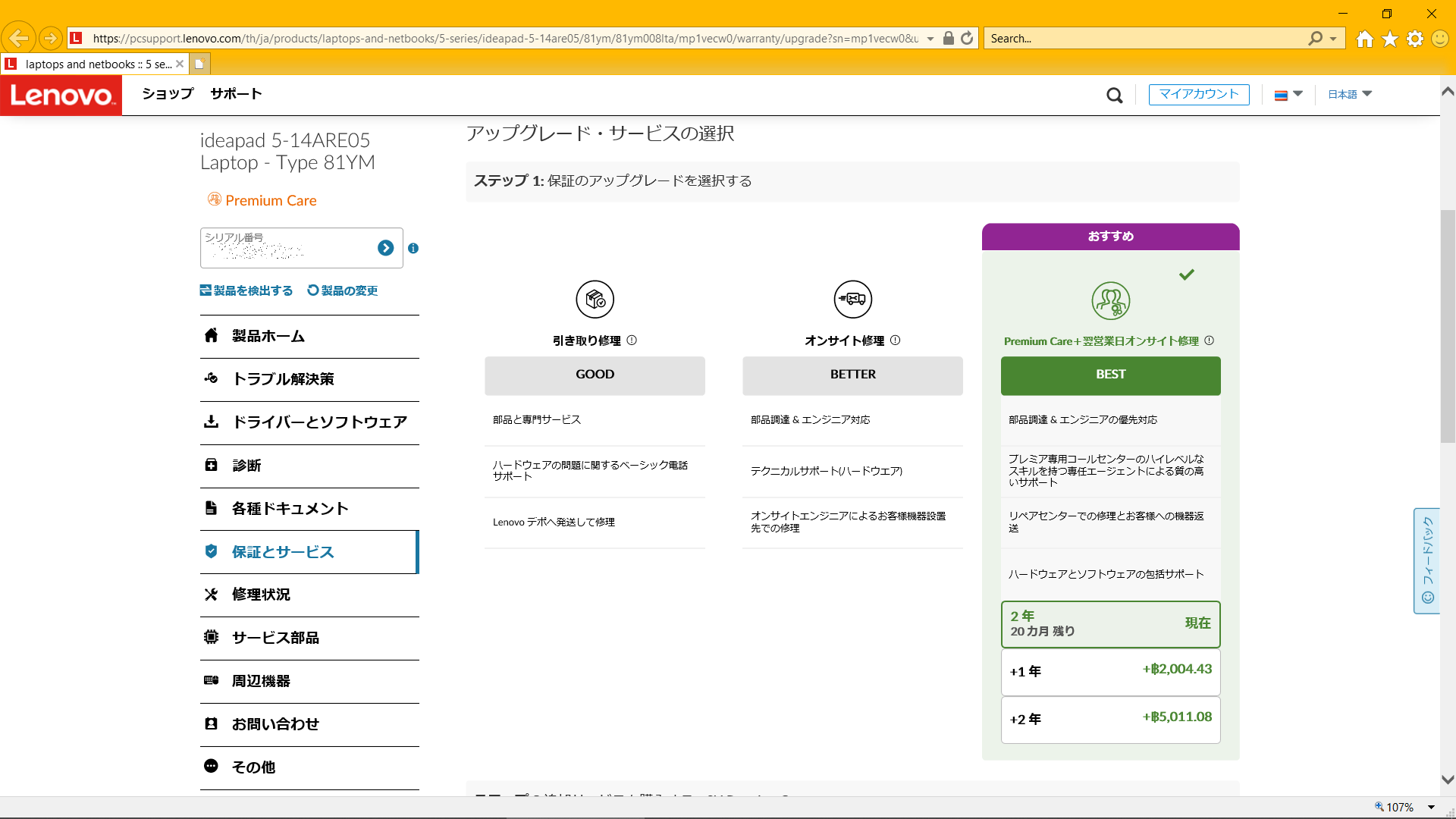Open the browser Tools gear icon
Screen dimensions: 1456x819
[x=1415, y=39]
